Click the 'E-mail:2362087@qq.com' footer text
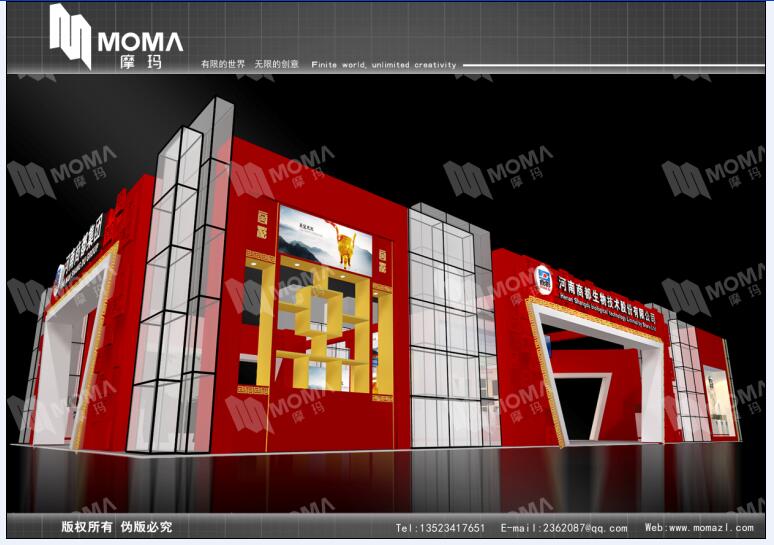Screen dimensions: 774x545 point(564,528)
